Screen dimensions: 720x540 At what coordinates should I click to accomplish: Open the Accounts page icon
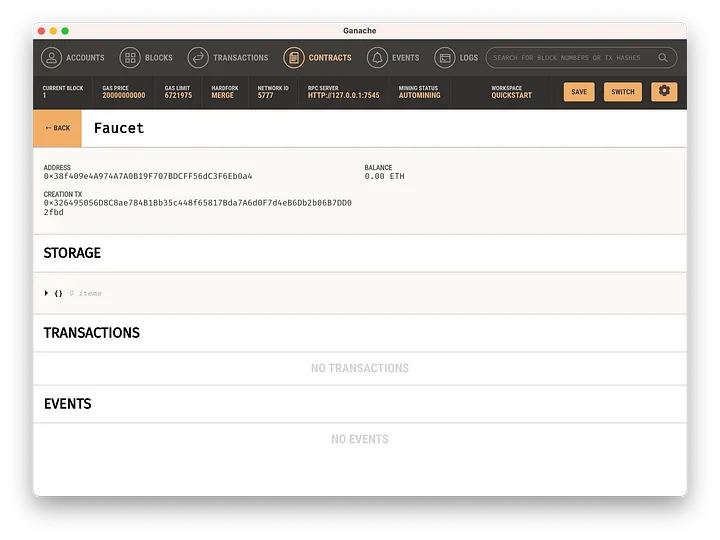click(x=51, y=58)
